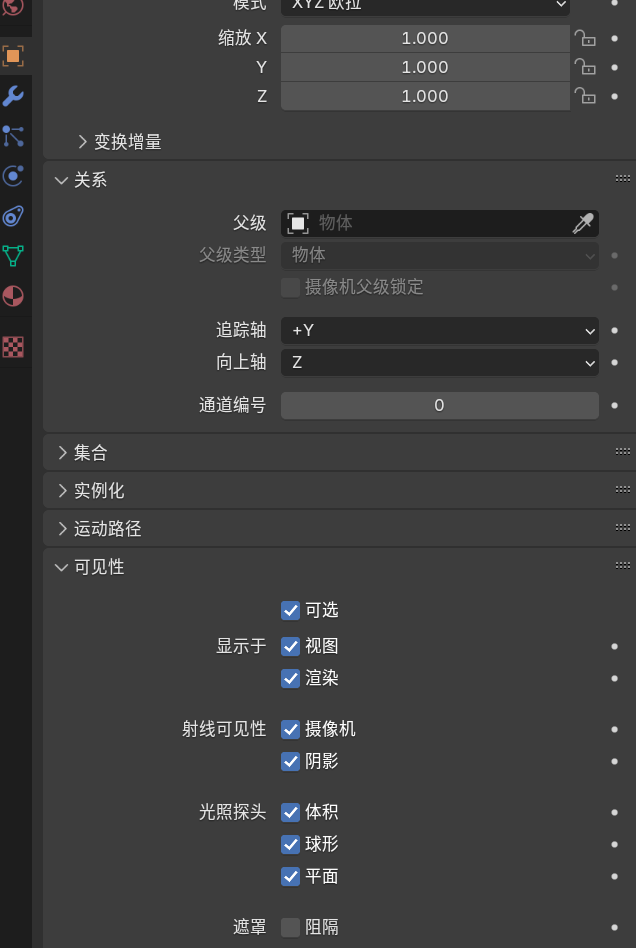Open the 向上轴 dropdown
The height and width of the screenshot is (948, 636).
(x=440, y=363)
